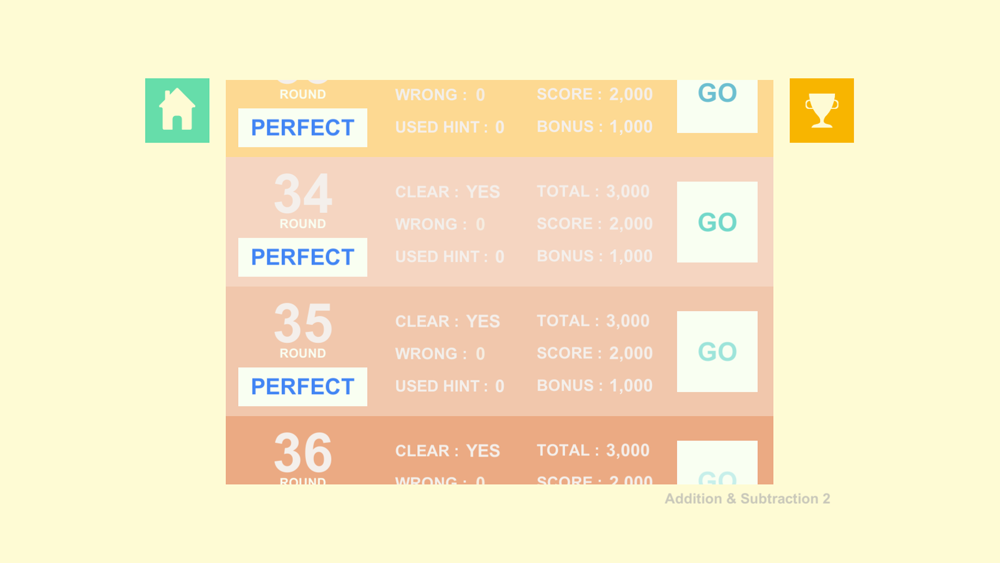This screenshot has height=563, width=1000.
Task: Select the PERFECT badge of round 35
Action: (302, 386)
